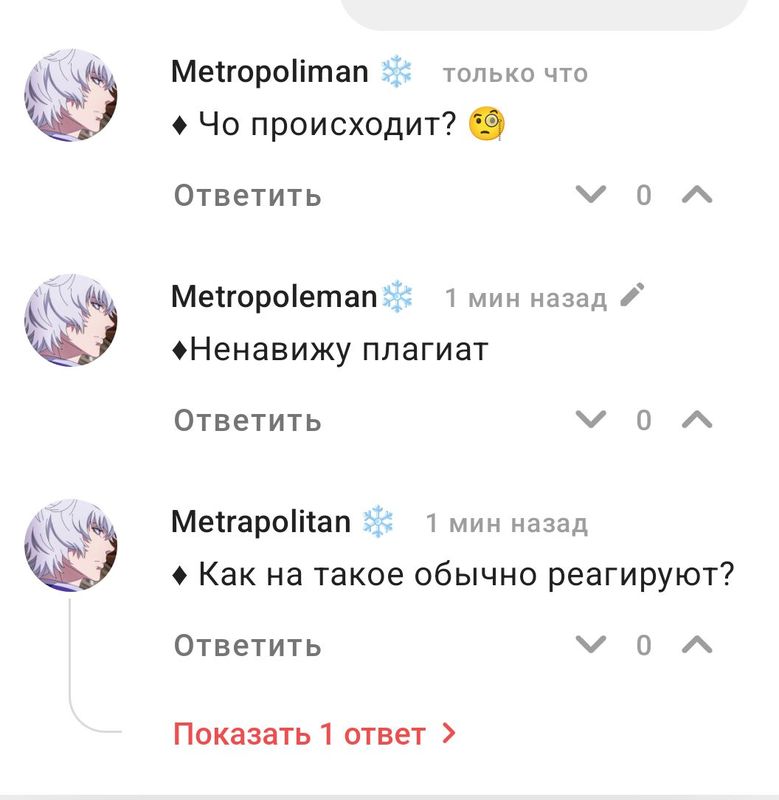Screen dimensions: 779x800
Task: Click Metropoleman's avatar picture
Action: pyautogui.click(x=70, y=321)
